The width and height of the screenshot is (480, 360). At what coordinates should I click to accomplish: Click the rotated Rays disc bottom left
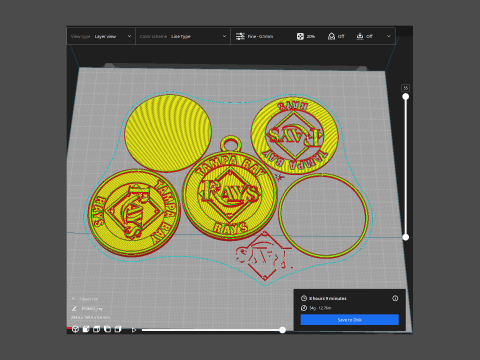pos(134,212)
